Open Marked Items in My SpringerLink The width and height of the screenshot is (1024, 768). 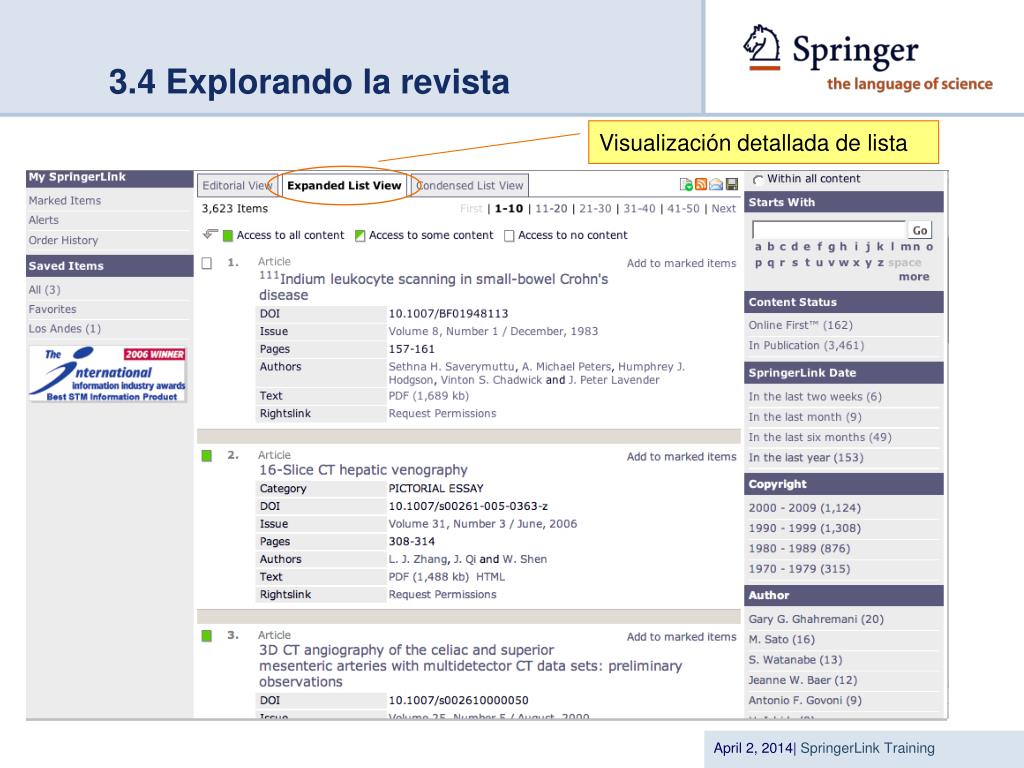tap(65, 200)
